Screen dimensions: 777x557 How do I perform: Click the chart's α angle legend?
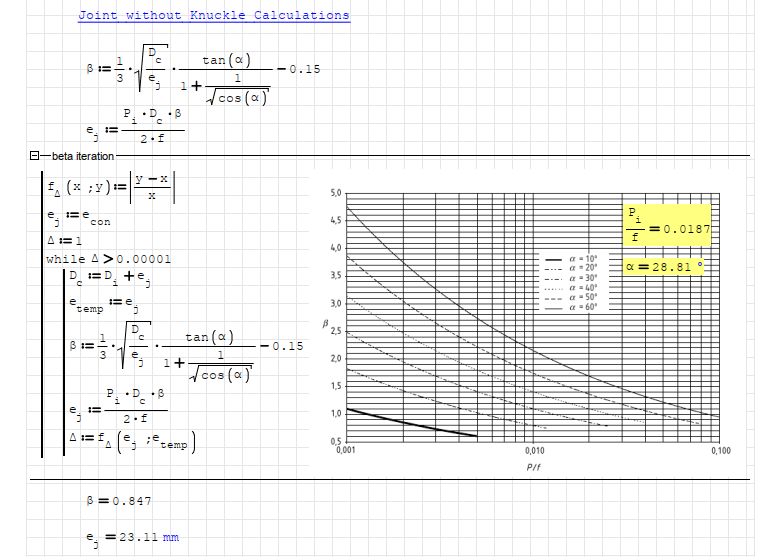(570, 283)
